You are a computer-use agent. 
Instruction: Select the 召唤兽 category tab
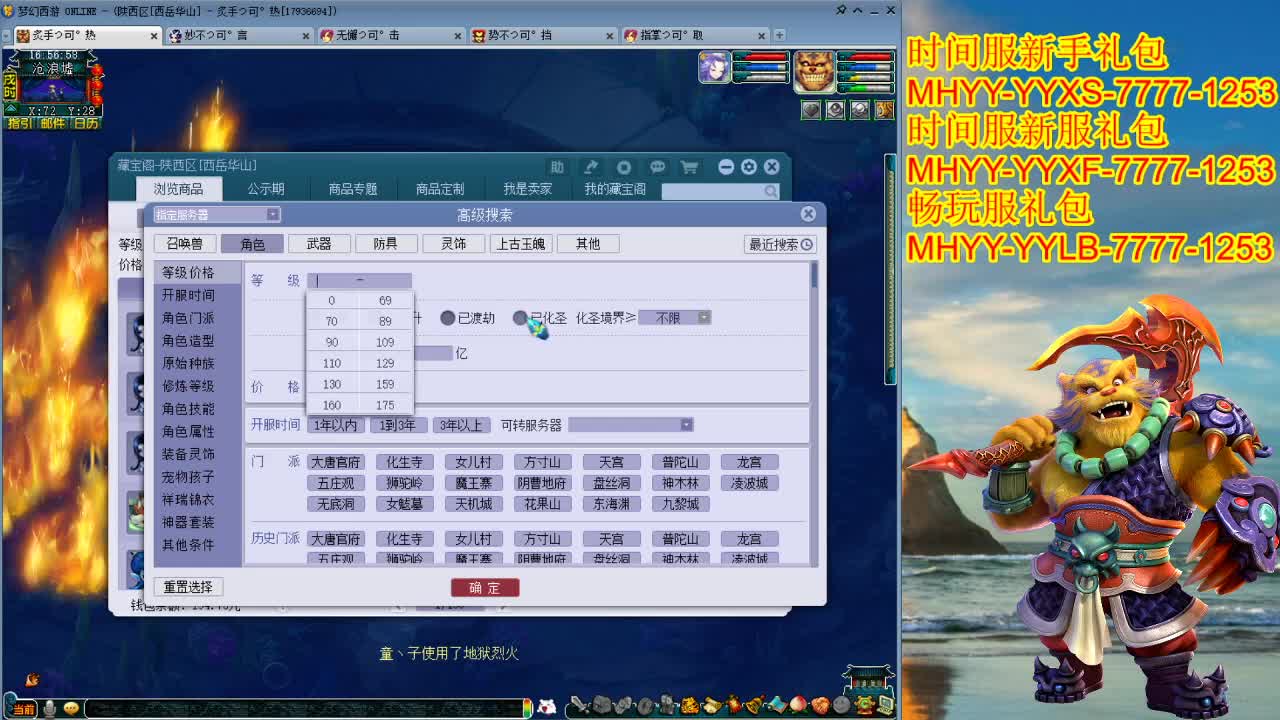[x=185, y=244]
